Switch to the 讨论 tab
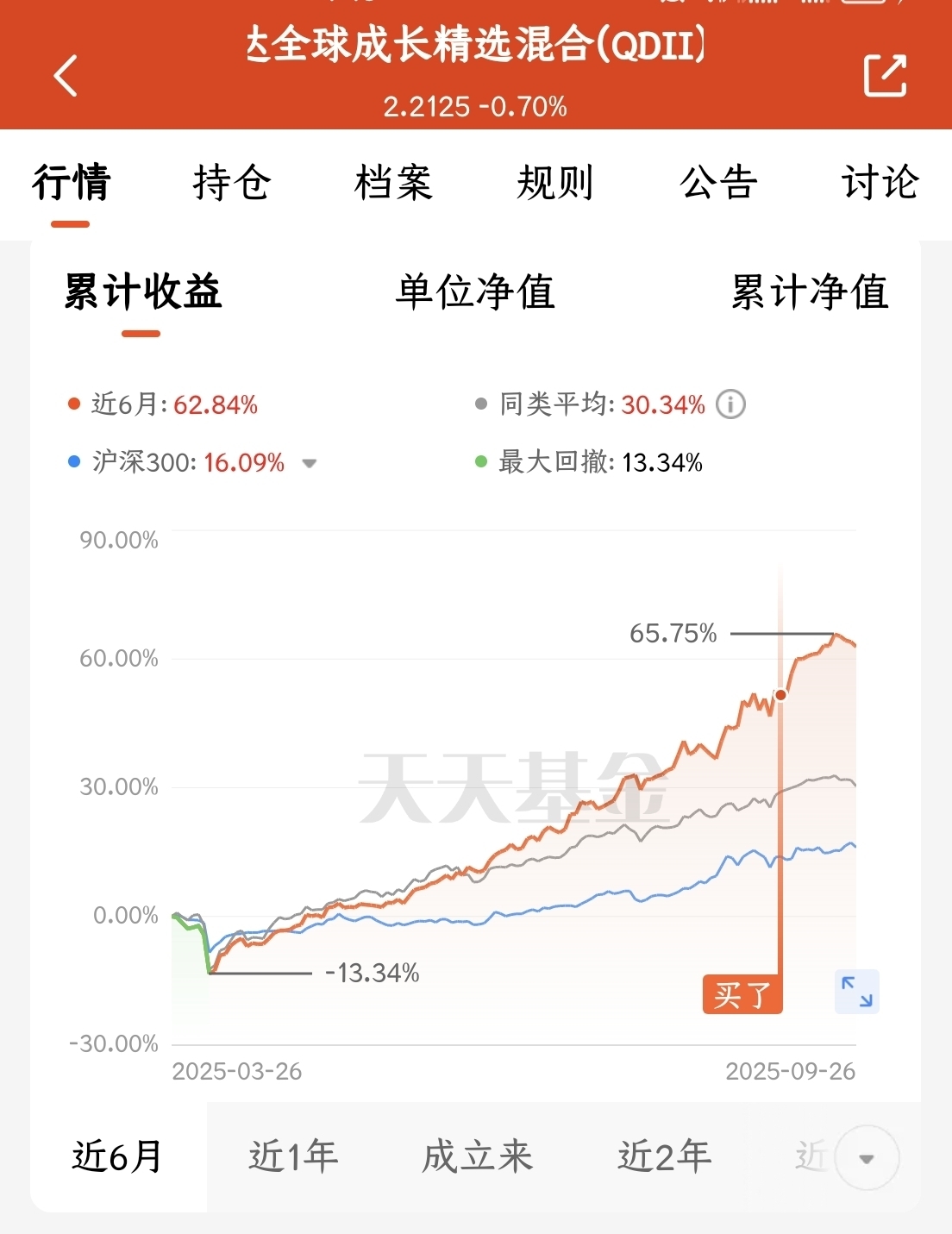The width and height of the screenshot is (952, 1234). [x=880, y=183]
